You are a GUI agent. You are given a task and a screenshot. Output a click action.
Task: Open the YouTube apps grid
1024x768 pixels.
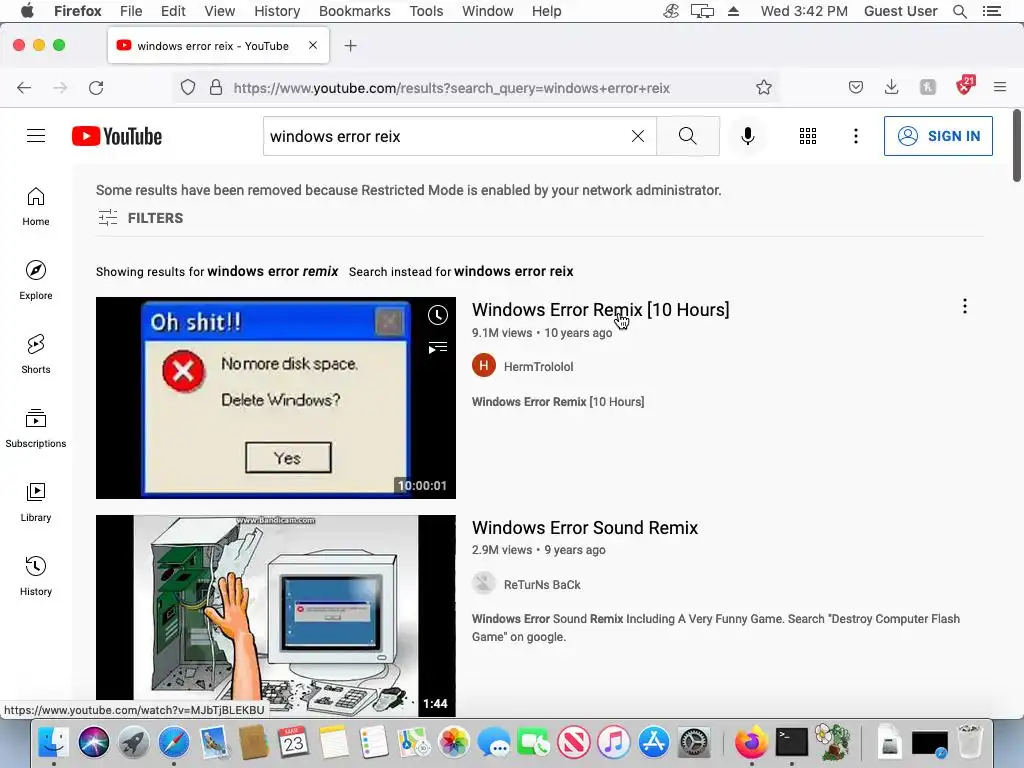pos(808,136)
